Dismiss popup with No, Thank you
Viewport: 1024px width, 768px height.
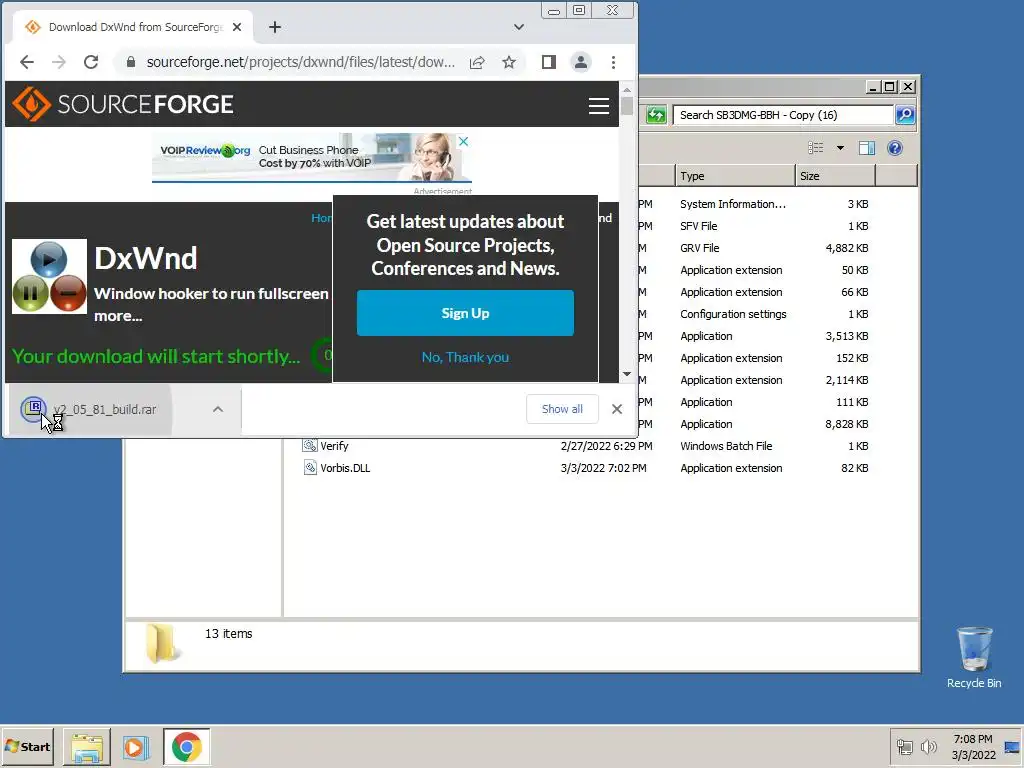click(465, 357)
